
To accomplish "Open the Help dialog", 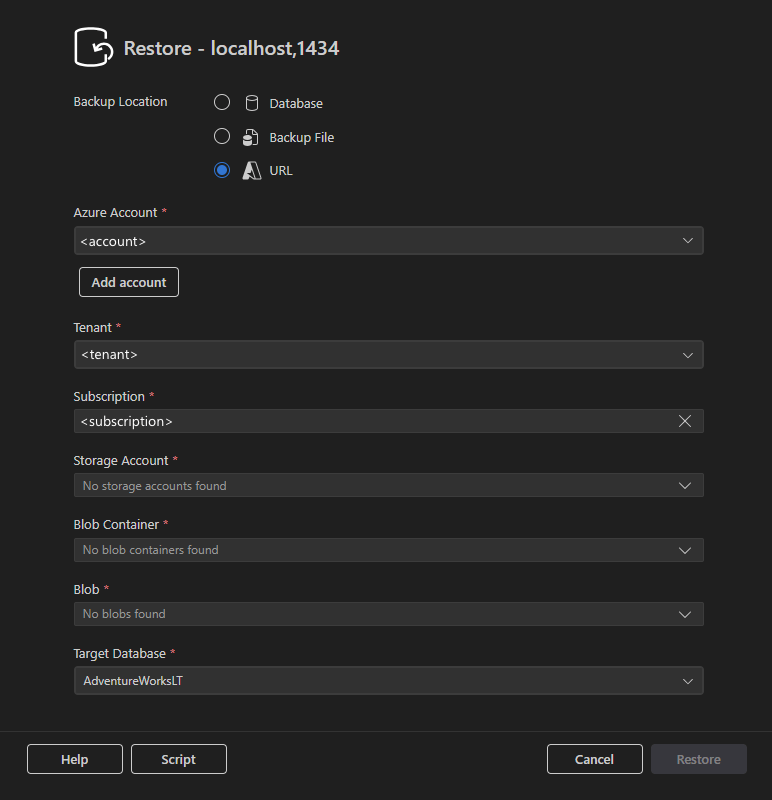I will [74, 759].
